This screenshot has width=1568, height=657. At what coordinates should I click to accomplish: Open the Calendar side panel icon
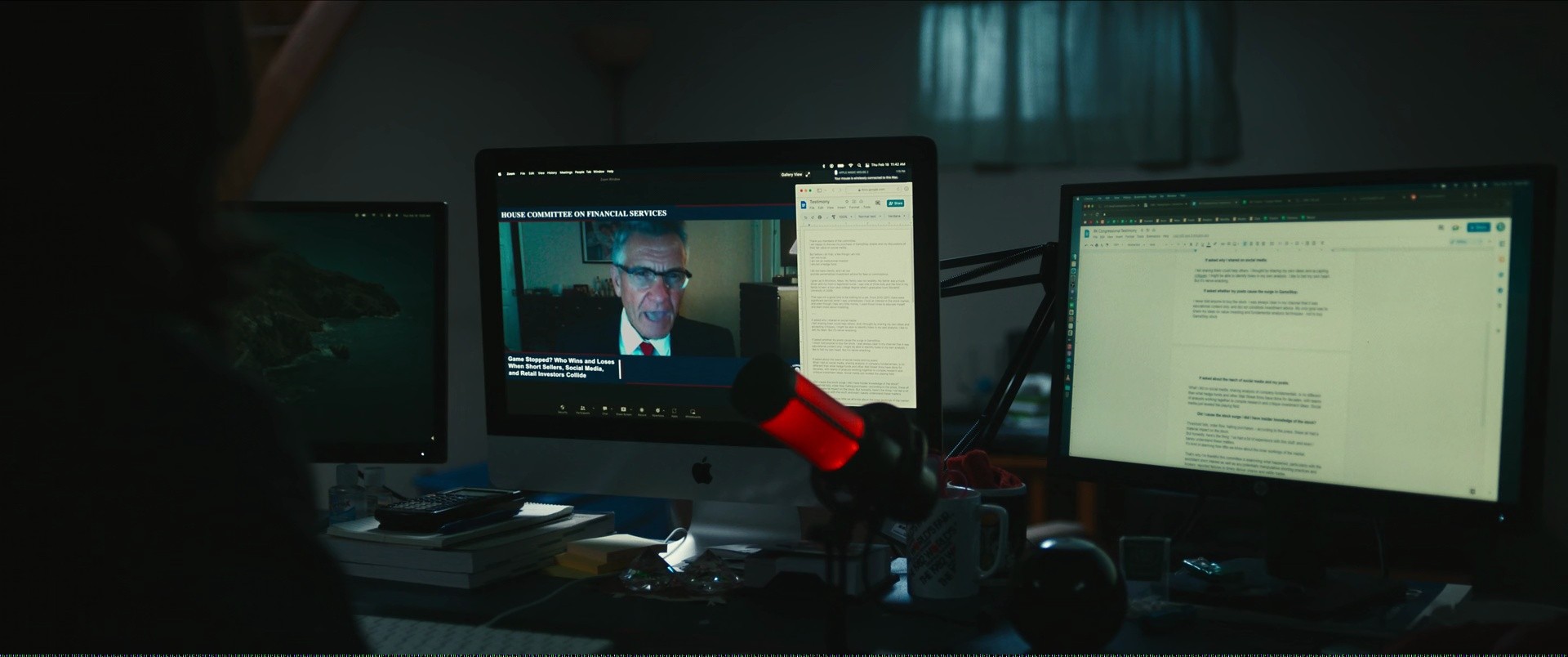click(1502, 244)
